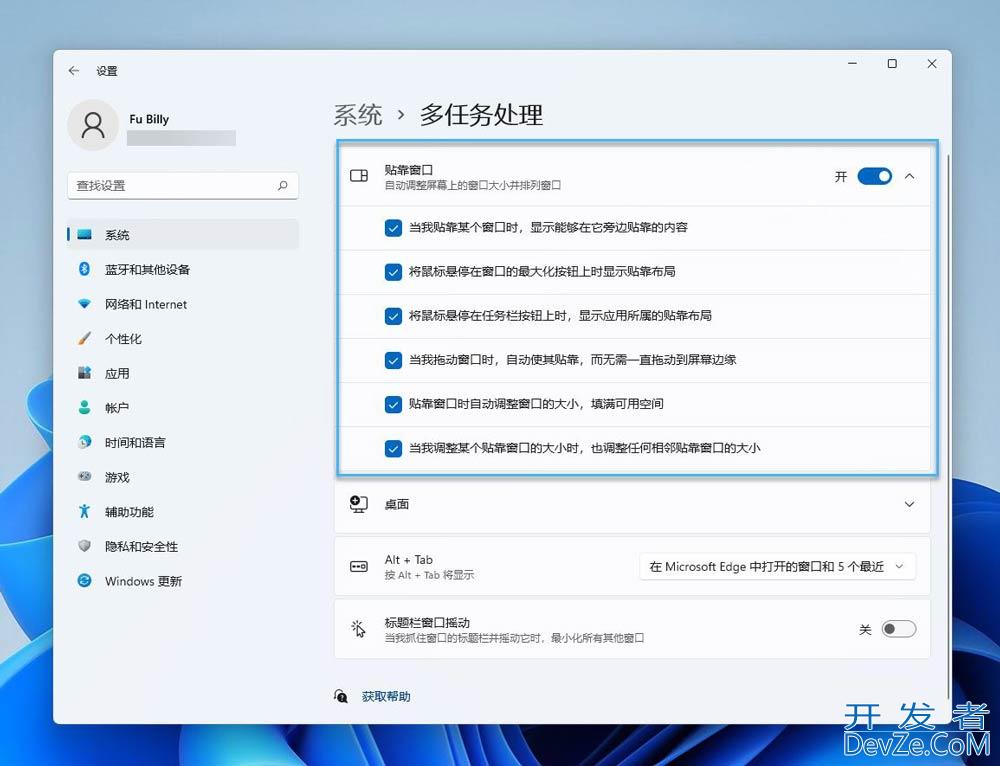Open 应用 settings page
Viewport: 1000px width, 766px height.
pos(182,373)
